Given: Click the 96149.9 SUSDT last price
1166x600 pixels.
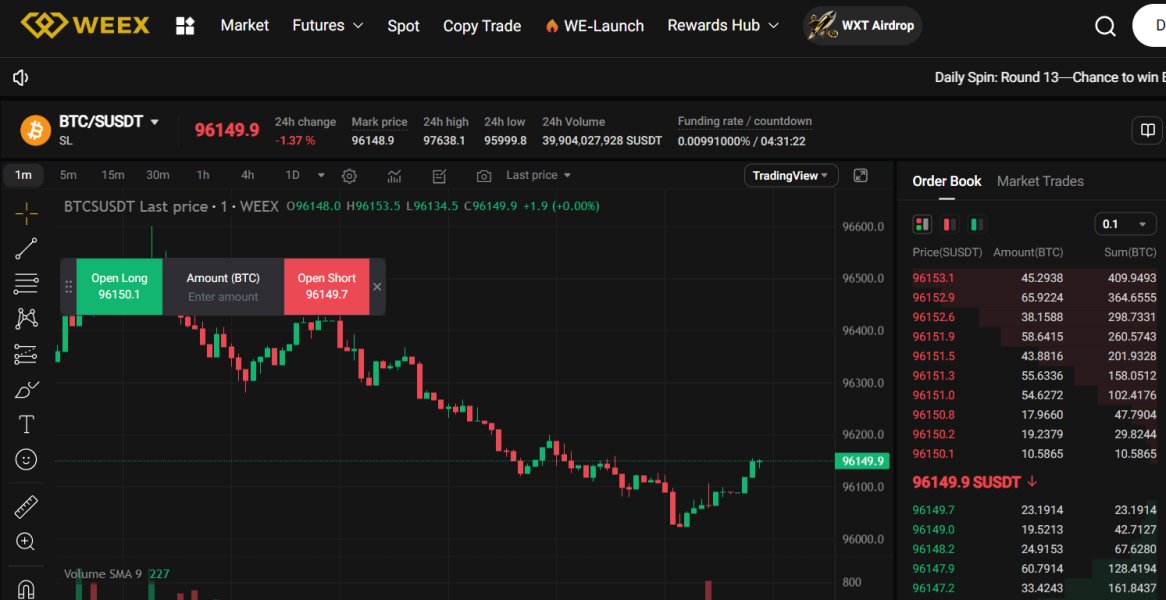Looking at the screenshot, I should (967, 482).
